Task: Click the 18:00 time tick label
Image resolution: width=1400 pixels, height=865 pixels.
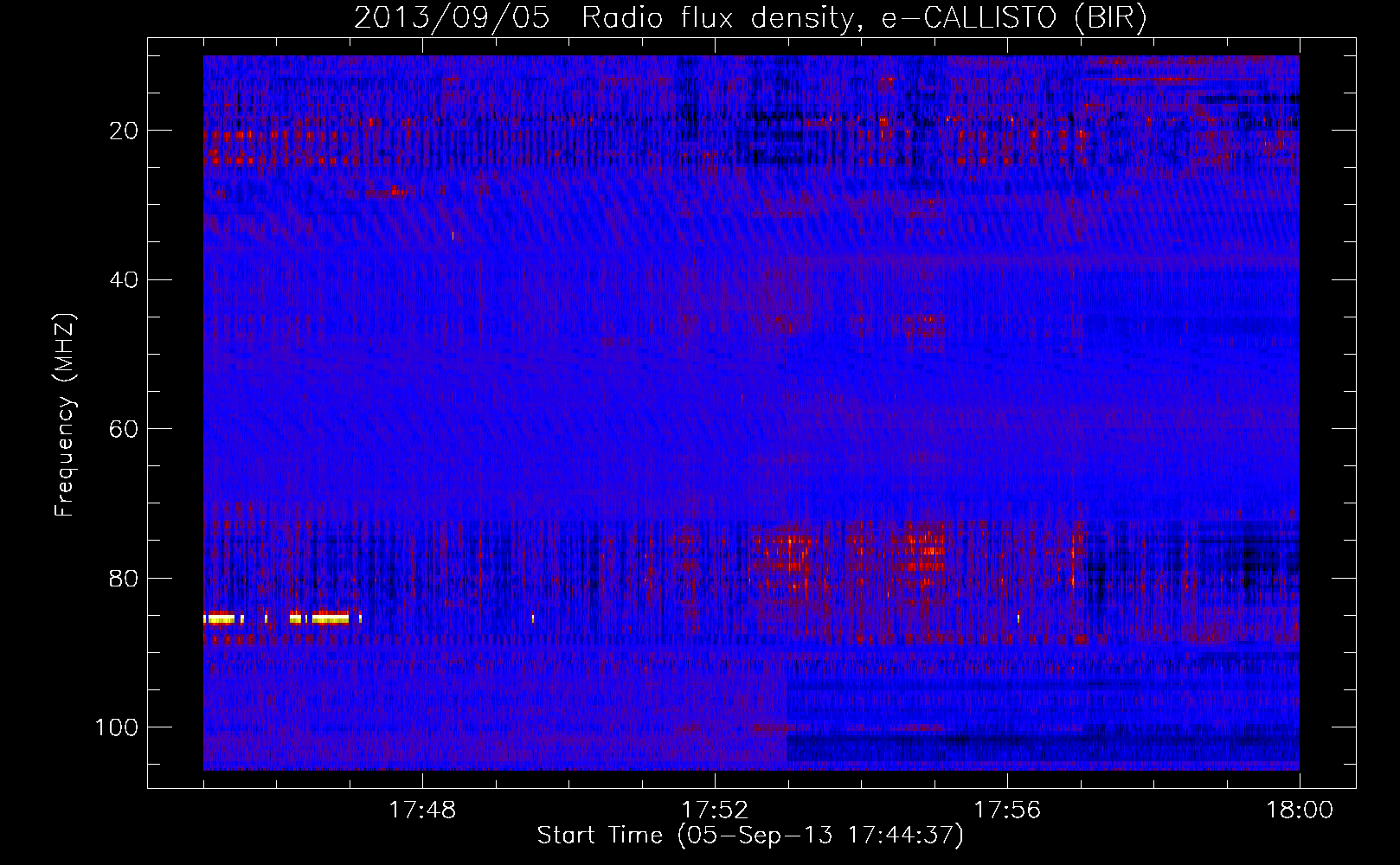Action: [1300, 811]
